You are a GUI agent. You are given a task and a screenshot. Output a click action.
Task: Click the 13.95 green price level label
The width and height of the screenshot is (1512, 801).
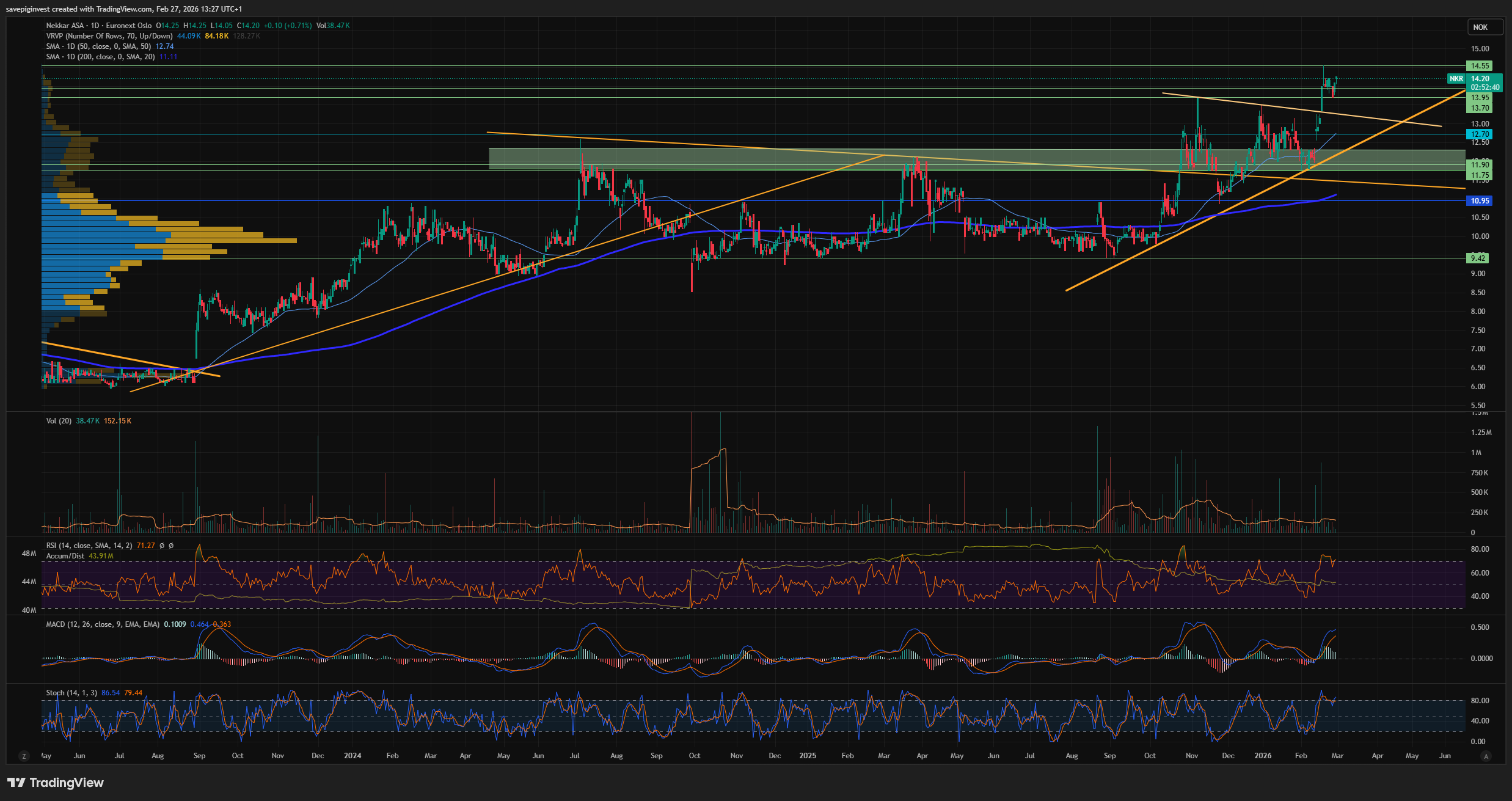[x=1479, y=97]
